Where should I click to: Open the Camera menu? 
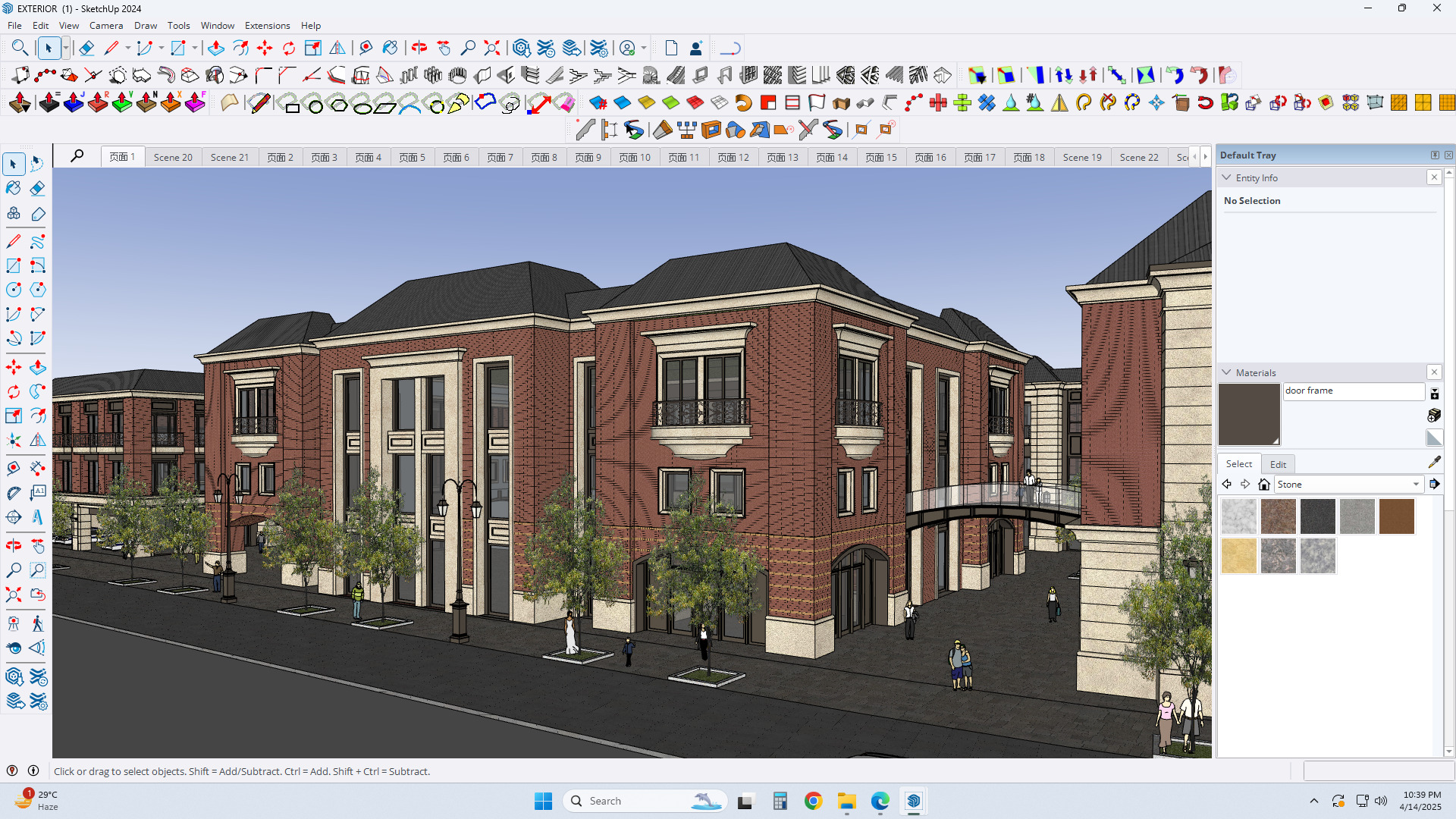(x=106, y=25)
